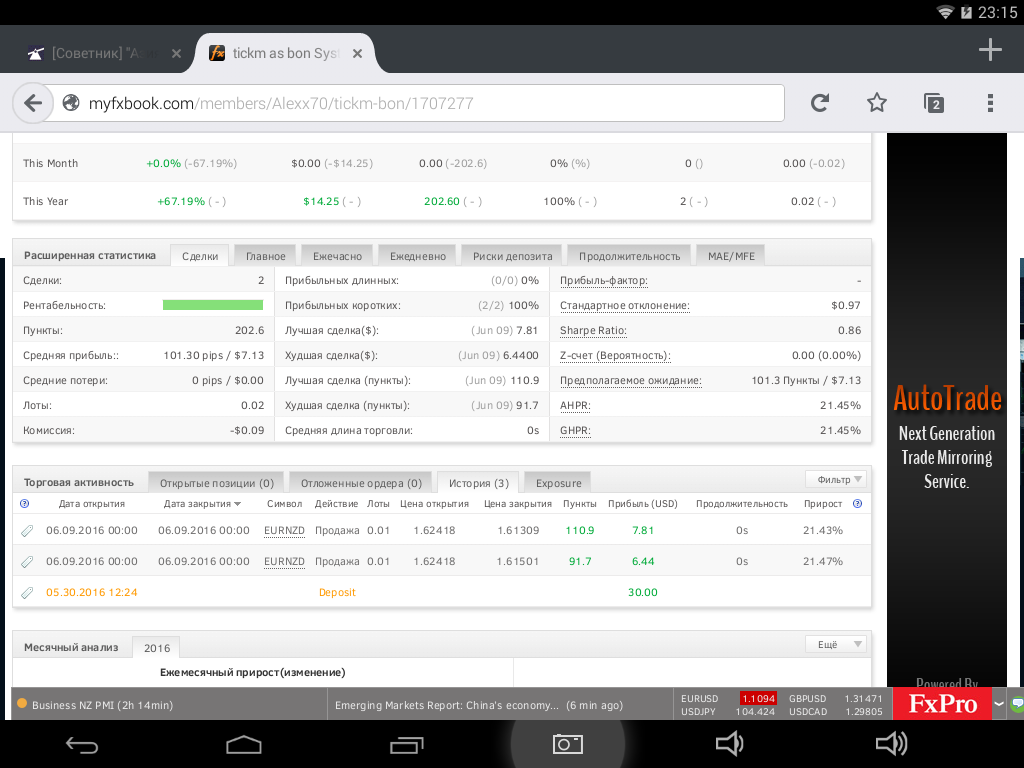Click the tag icon on the 7.81 profit trade
This screenshot has width=1024, height=768.
27,531
